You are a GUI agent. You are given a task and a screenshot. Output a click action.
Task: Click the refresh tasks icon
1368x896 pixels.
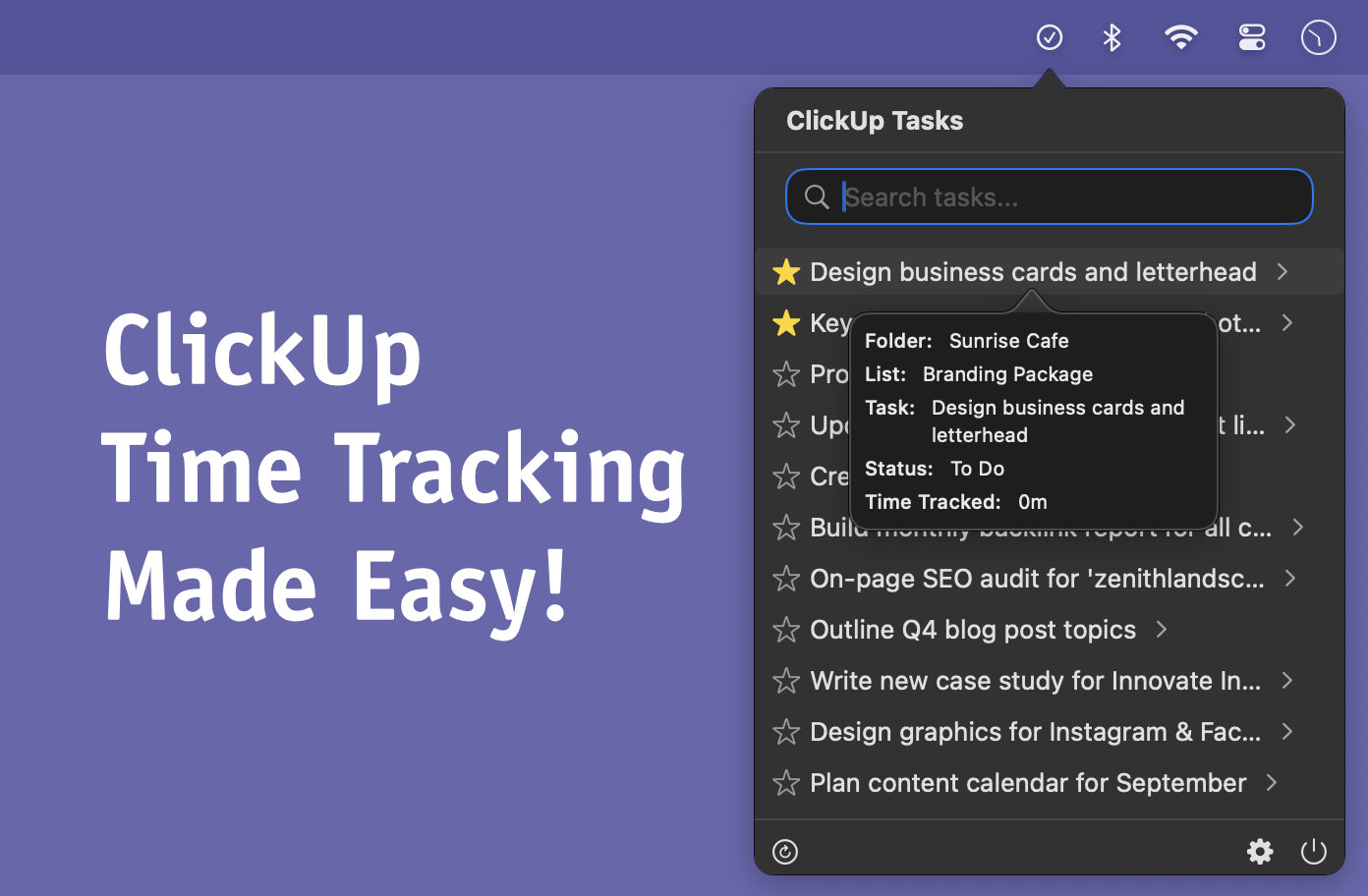[x=785, y=852]
